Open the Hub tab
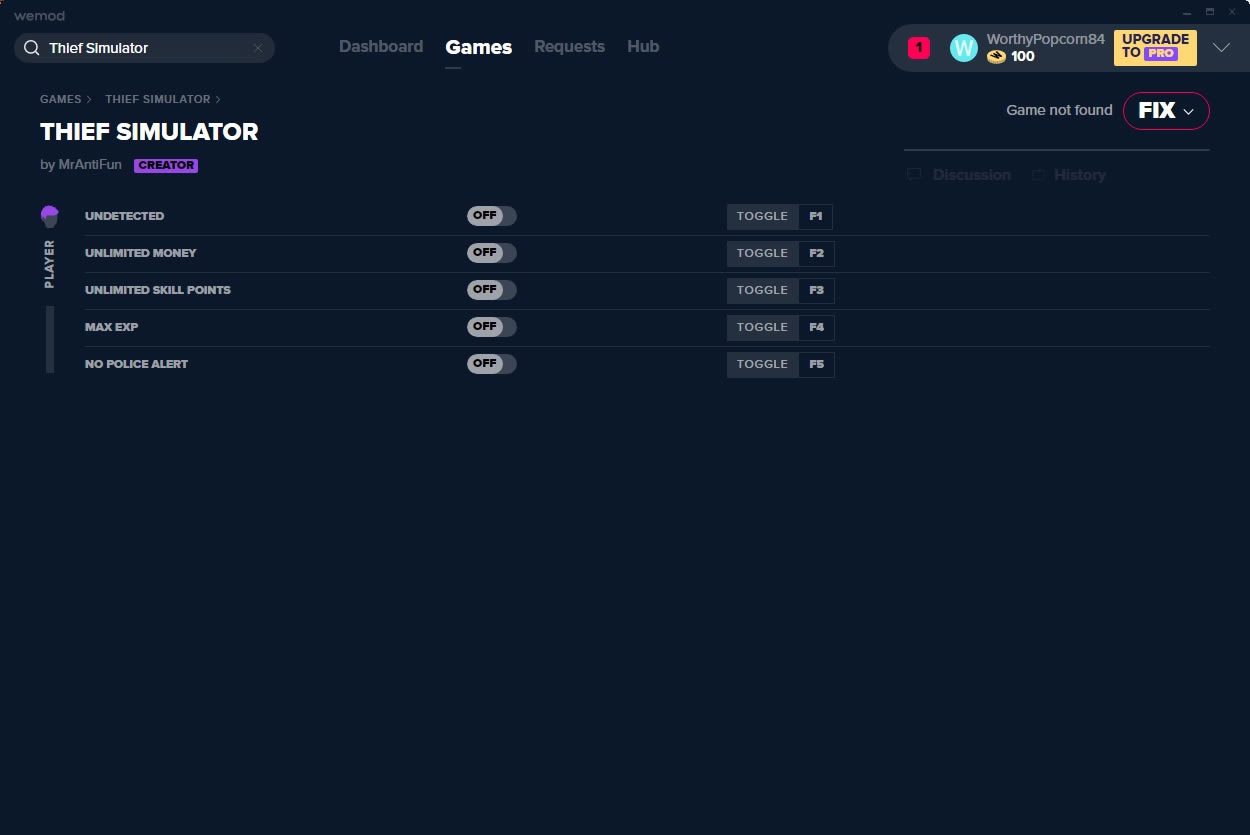 [x=642, y=47]
